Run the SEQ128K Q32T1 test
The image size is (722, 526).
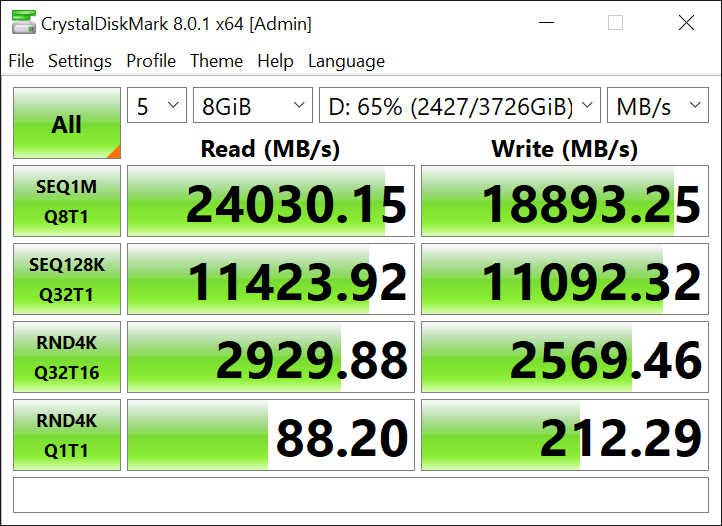(67, 279)
